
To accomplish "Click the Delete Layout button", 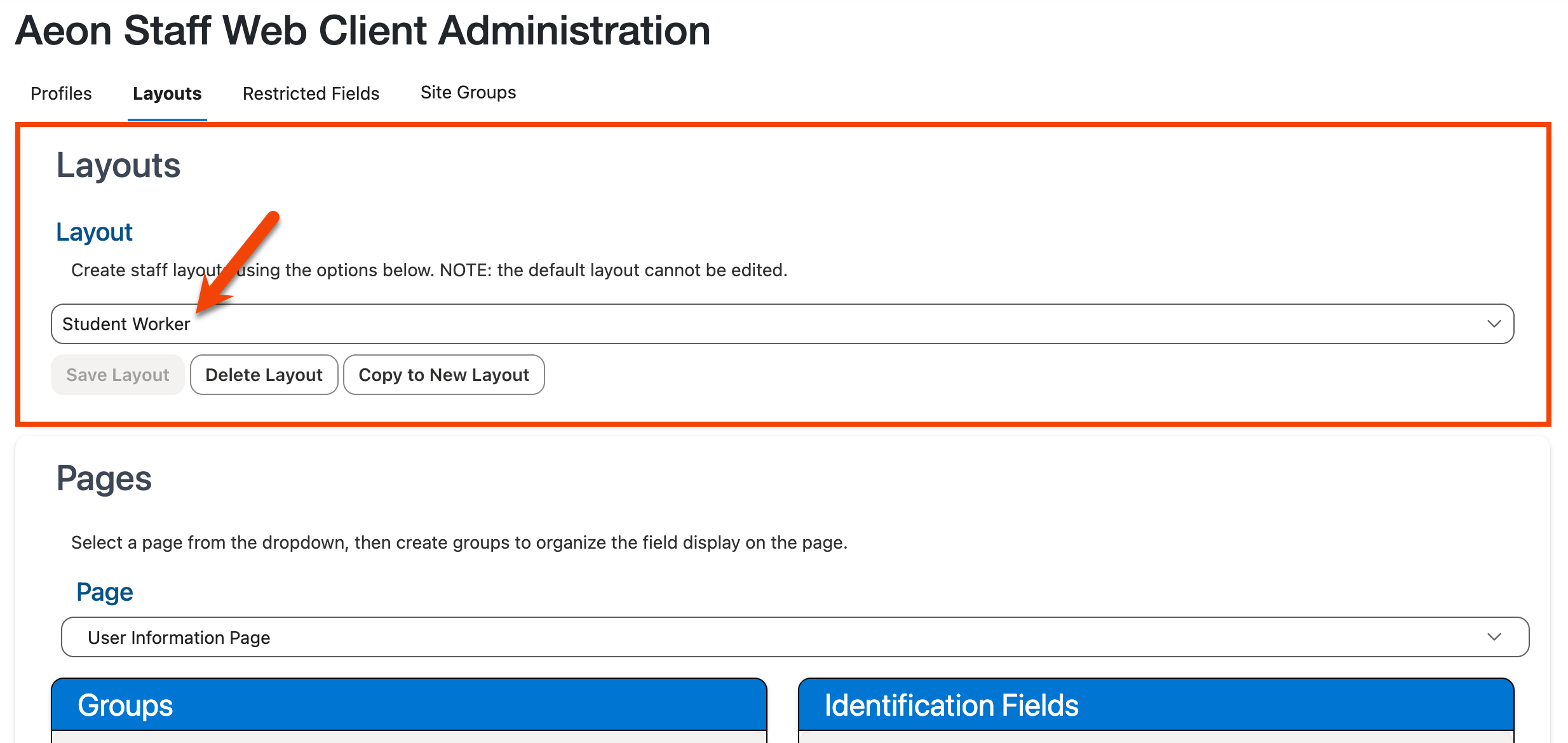I will coord(264,375).
